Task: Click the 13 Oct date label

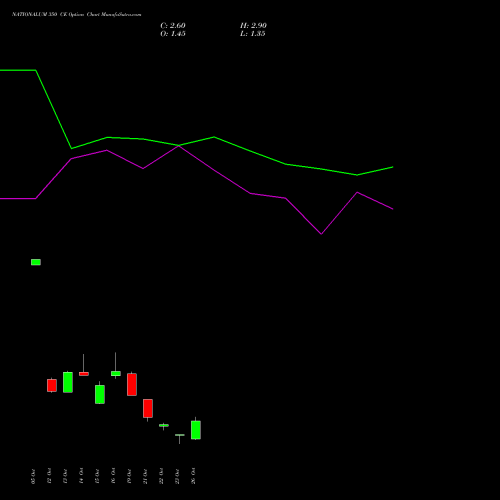Action: [x=65, y=476]
